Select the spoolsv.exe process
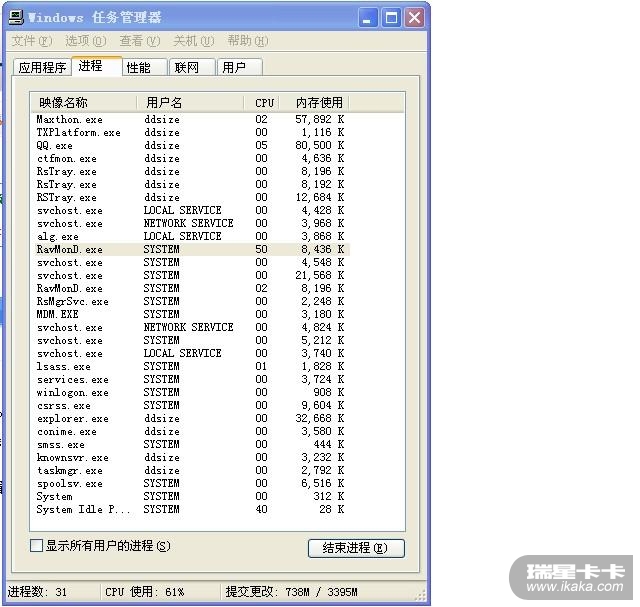 point(193,484)
